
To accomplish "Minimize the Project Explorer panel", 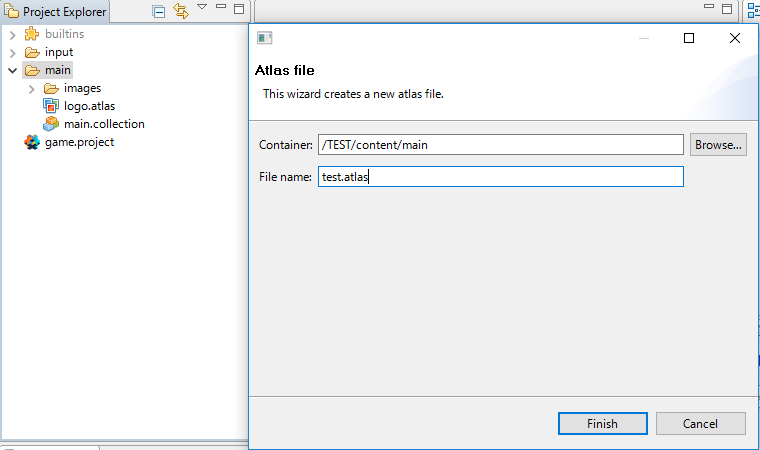I will point(221,6).
